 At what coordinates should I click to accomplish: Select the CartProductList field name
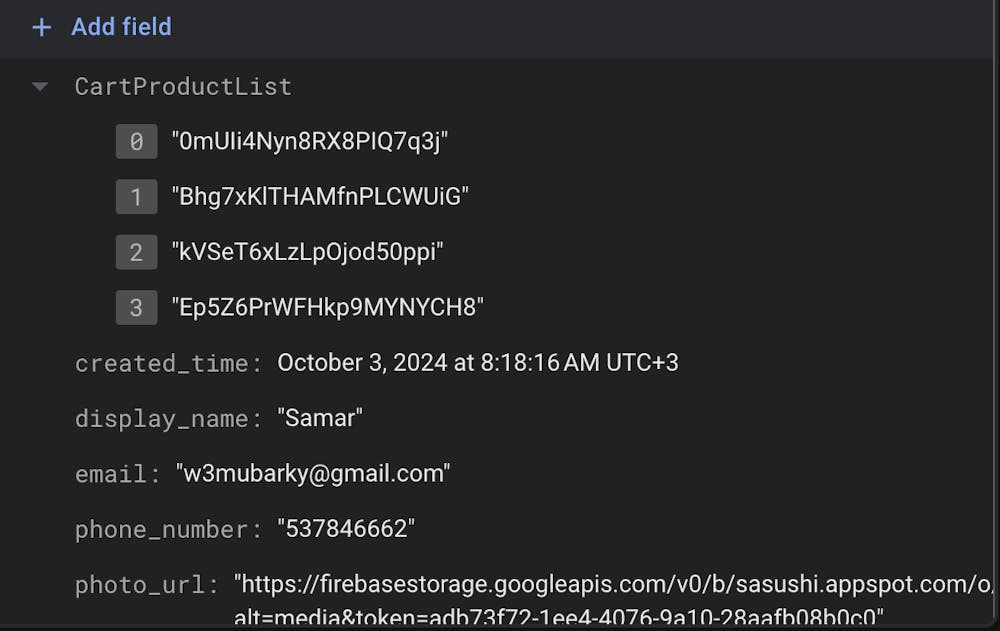pyautogui.click(x=183, y=87)
